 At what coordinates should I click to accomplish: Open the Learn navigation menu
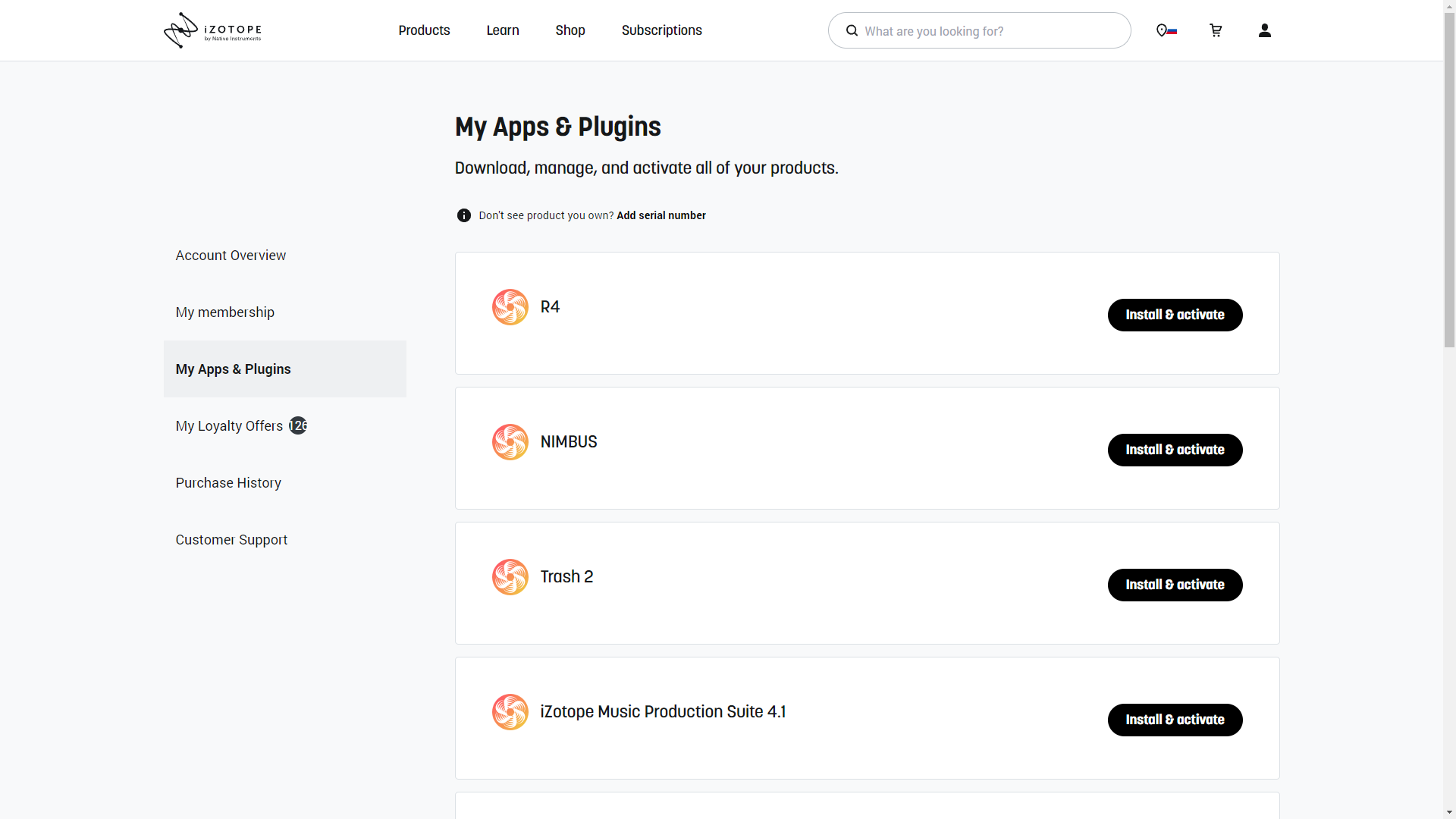point(503,30)
